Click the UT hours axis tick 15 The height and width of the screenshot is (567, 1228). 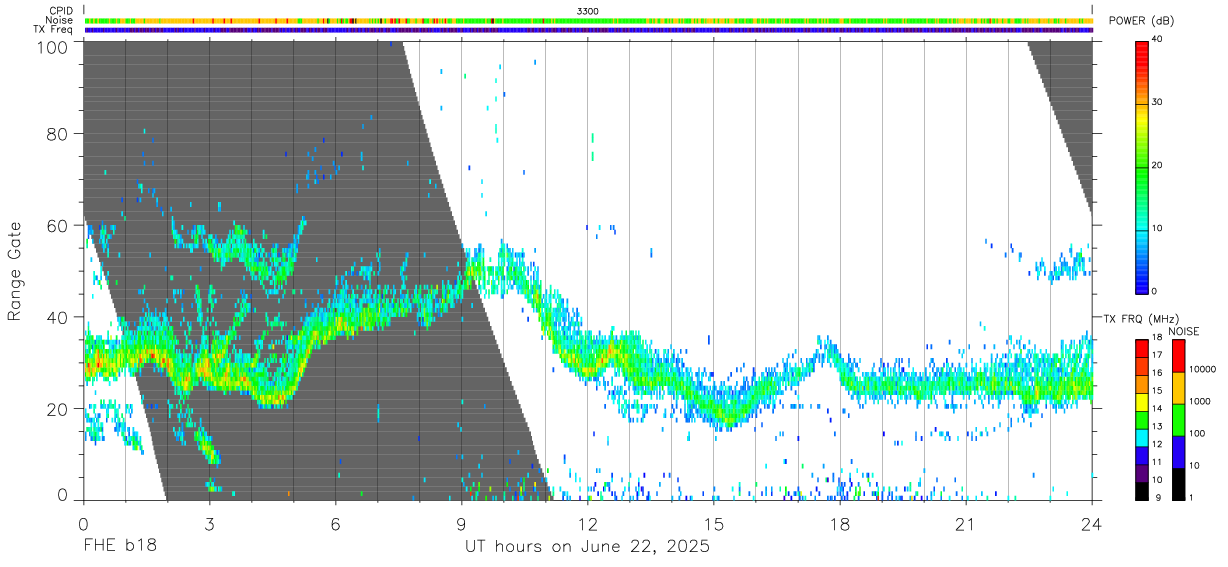click(714, 524)
